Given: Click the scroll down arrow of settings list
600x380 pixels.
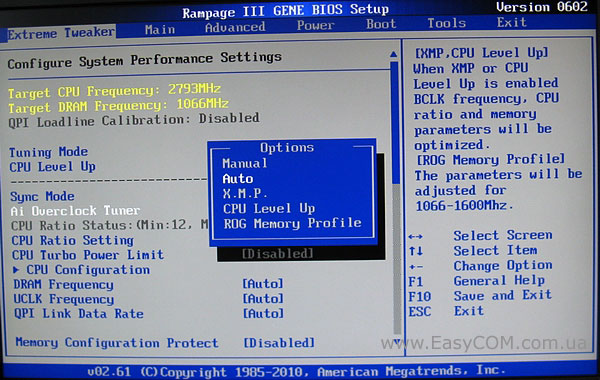Looking at the screenshot, I should tap(397, 341).
